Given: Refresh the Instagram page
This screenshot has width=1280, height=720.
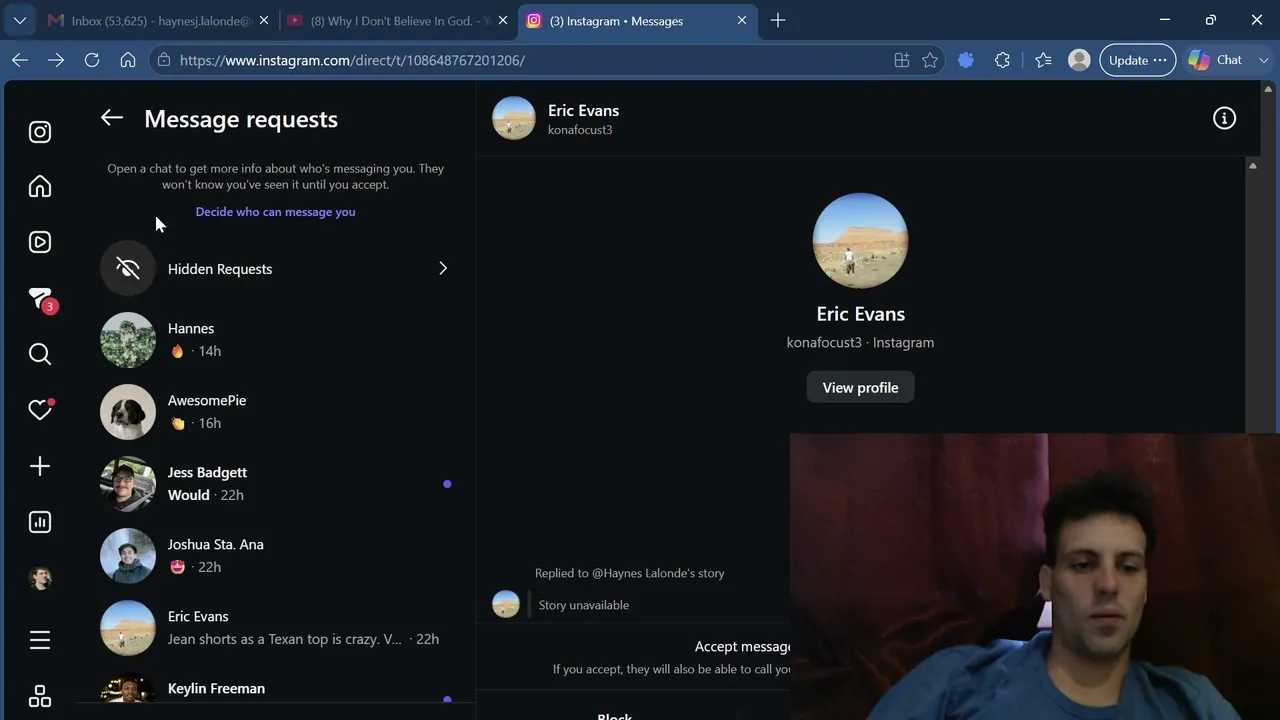Looking at the screenshot, I should point(92,60).
